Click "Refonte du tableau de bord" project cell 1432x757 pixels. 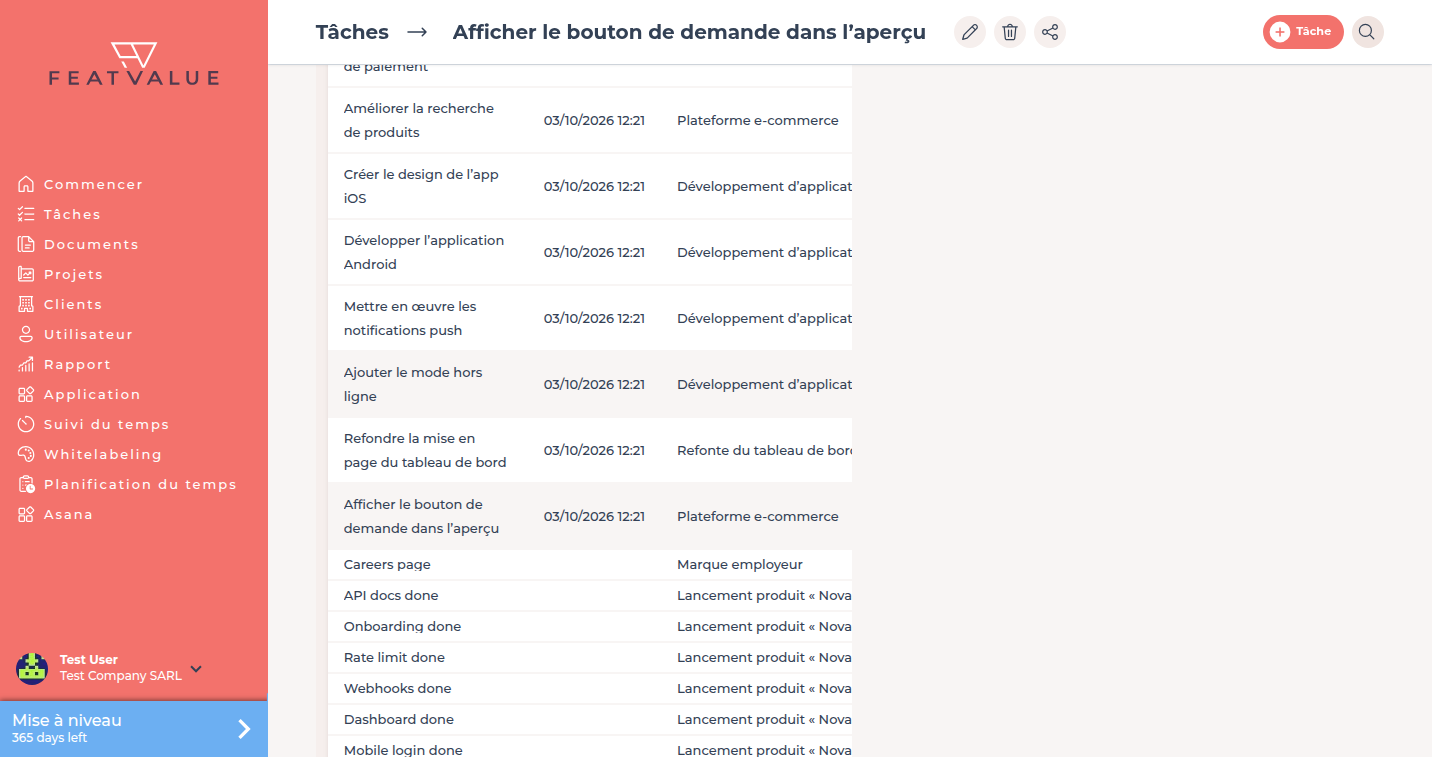(x=764, y=450)
